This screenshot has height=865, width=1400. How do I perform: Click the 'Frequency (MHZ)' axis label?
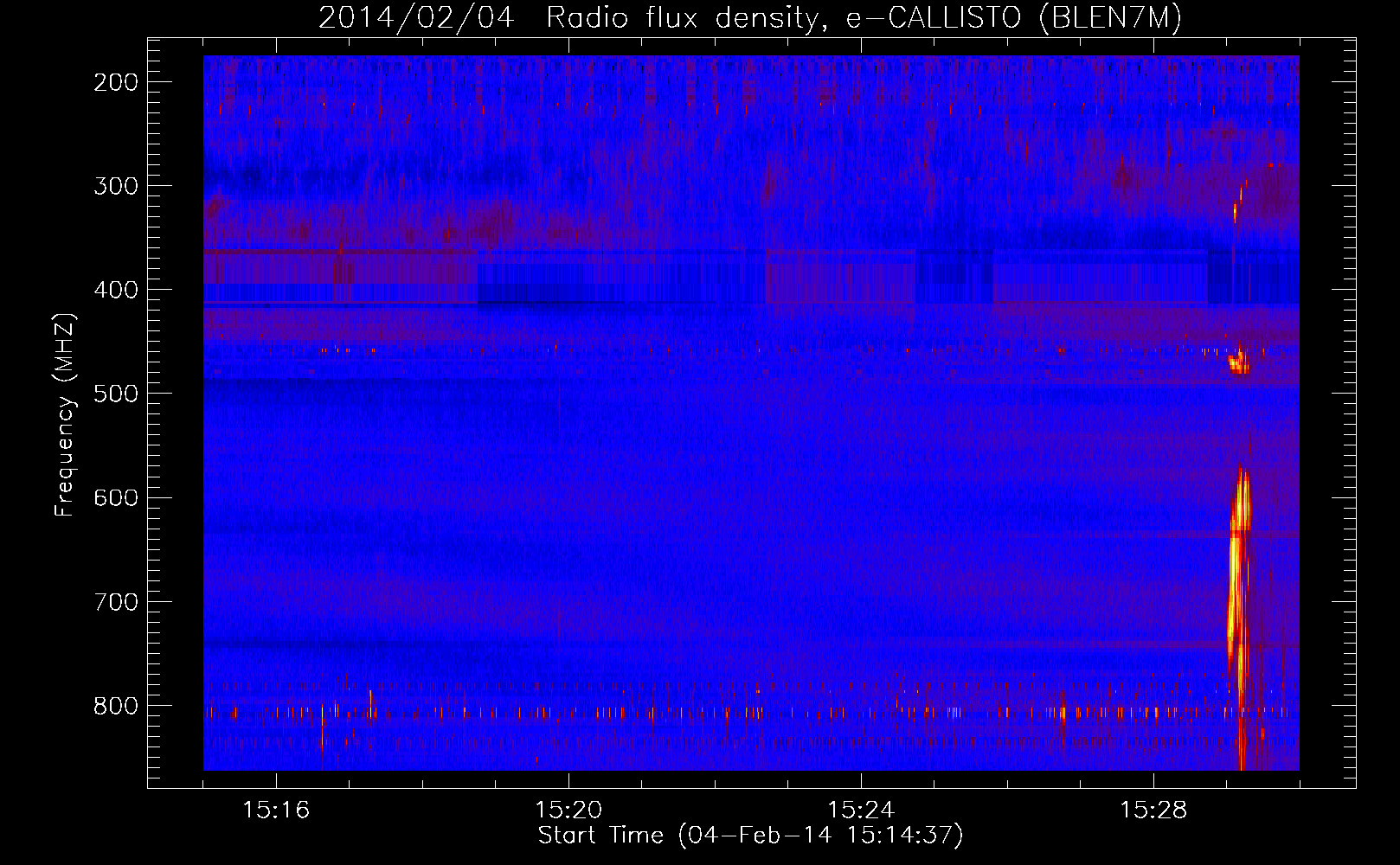pyautogui.click(x=65, y=415)
